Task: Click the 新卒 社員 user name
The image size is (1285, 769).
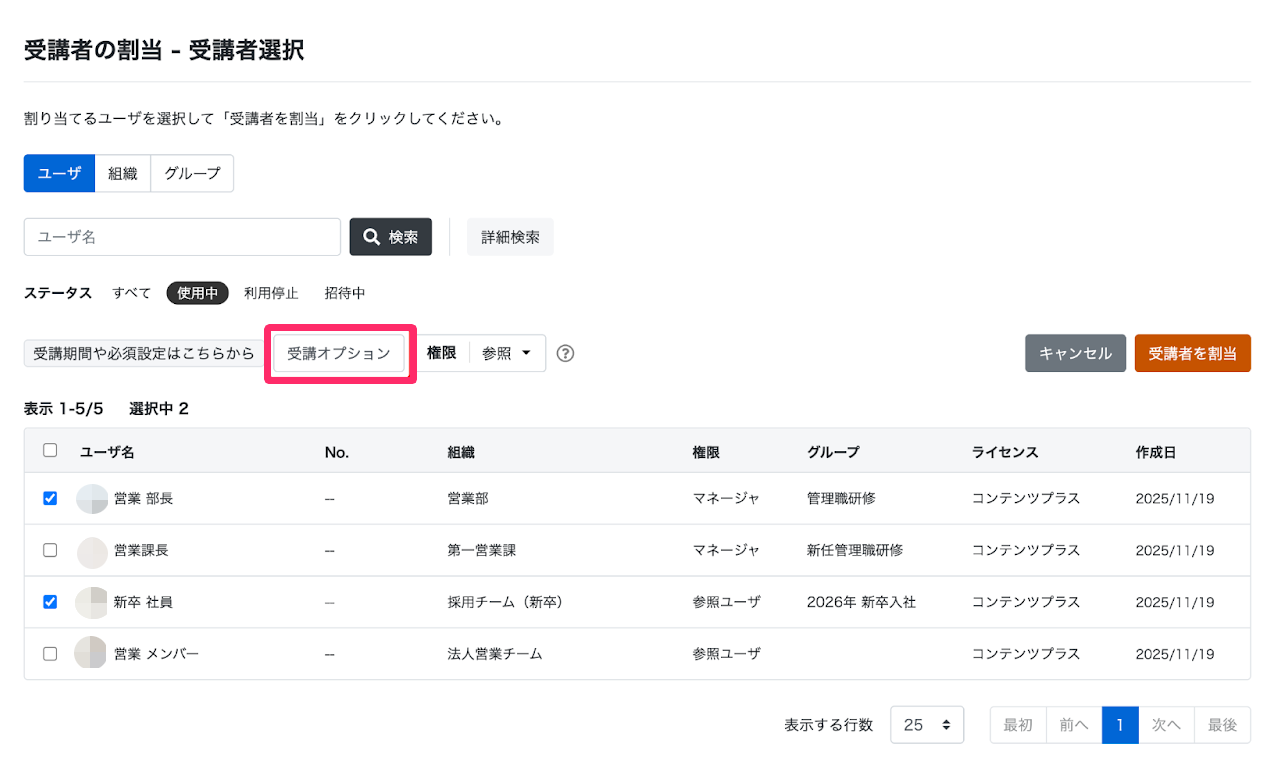Action: coord(143,602)
